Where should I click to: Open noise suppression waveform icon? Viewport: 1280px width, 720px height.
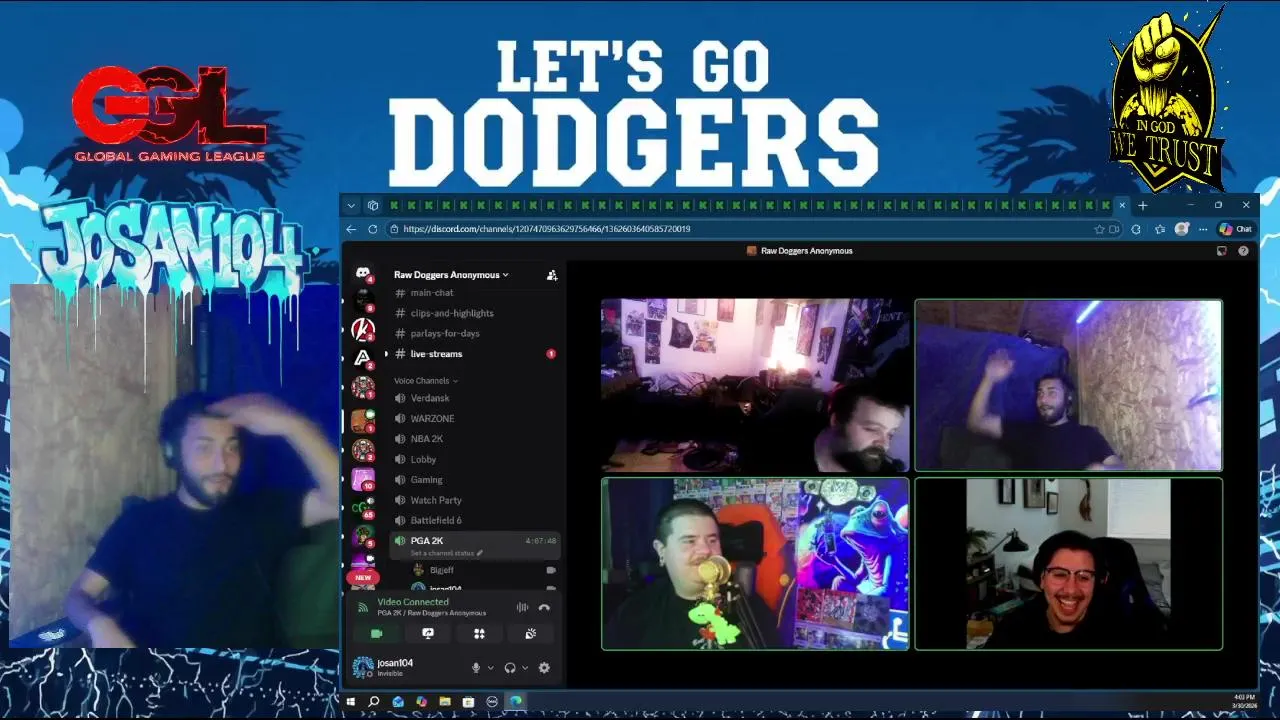(522, 607)
